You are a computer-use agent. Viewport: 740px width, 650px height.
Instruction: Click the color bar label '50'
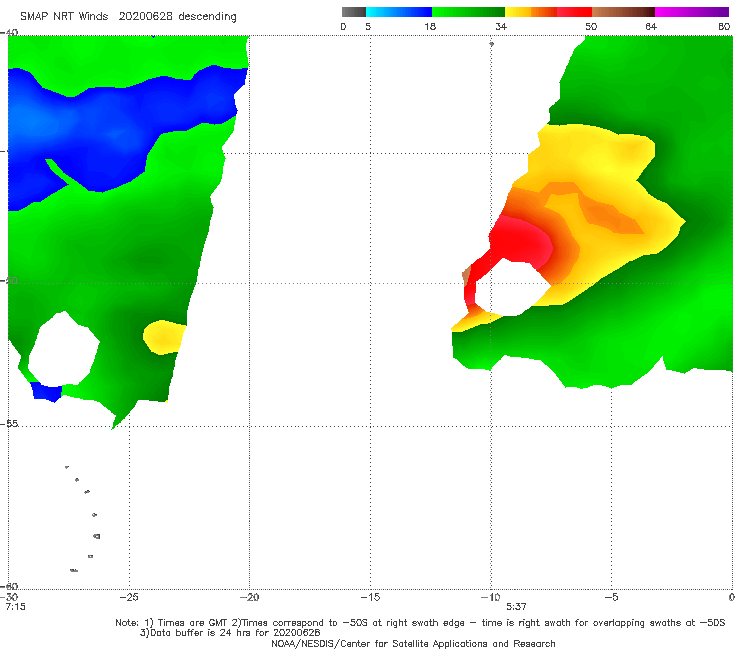pos(591,26)
